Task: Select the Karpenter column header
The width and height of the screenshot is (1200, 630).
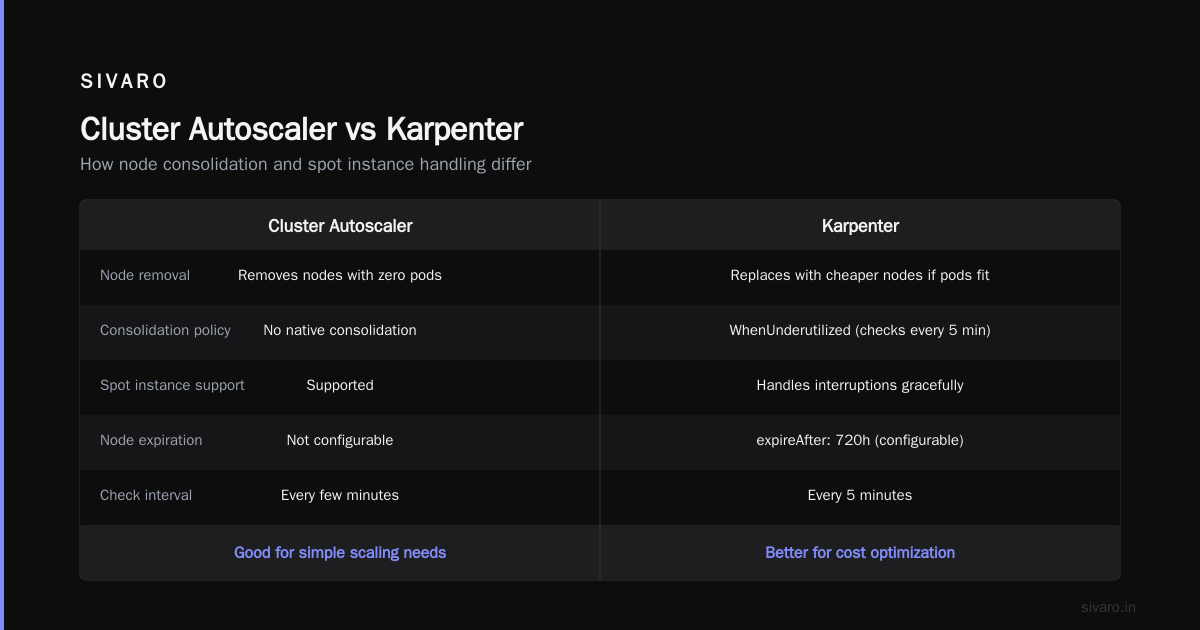Action: pyautogui.click(x=860, y=226)
